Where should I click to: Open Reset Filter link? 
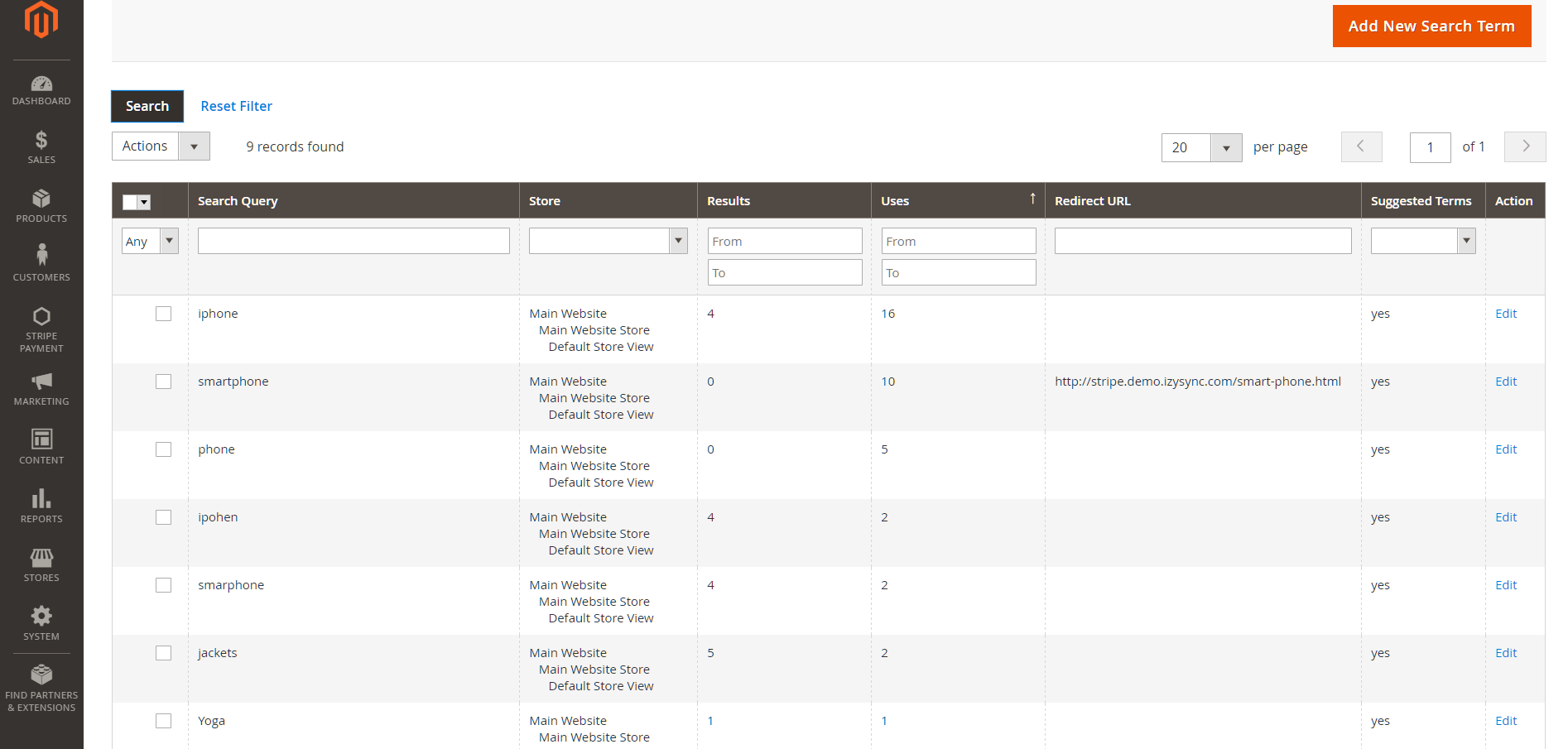(236, 106)
